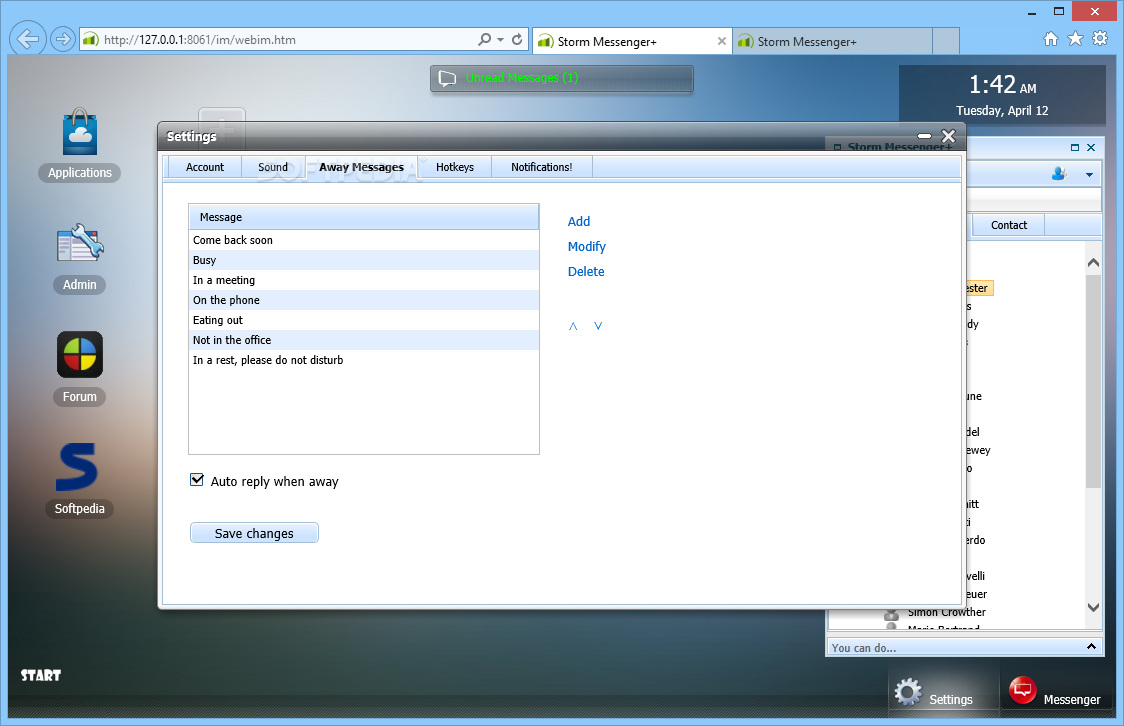Click the Delete link
The width and height of the screenshot is (1124, 726).
586,272
